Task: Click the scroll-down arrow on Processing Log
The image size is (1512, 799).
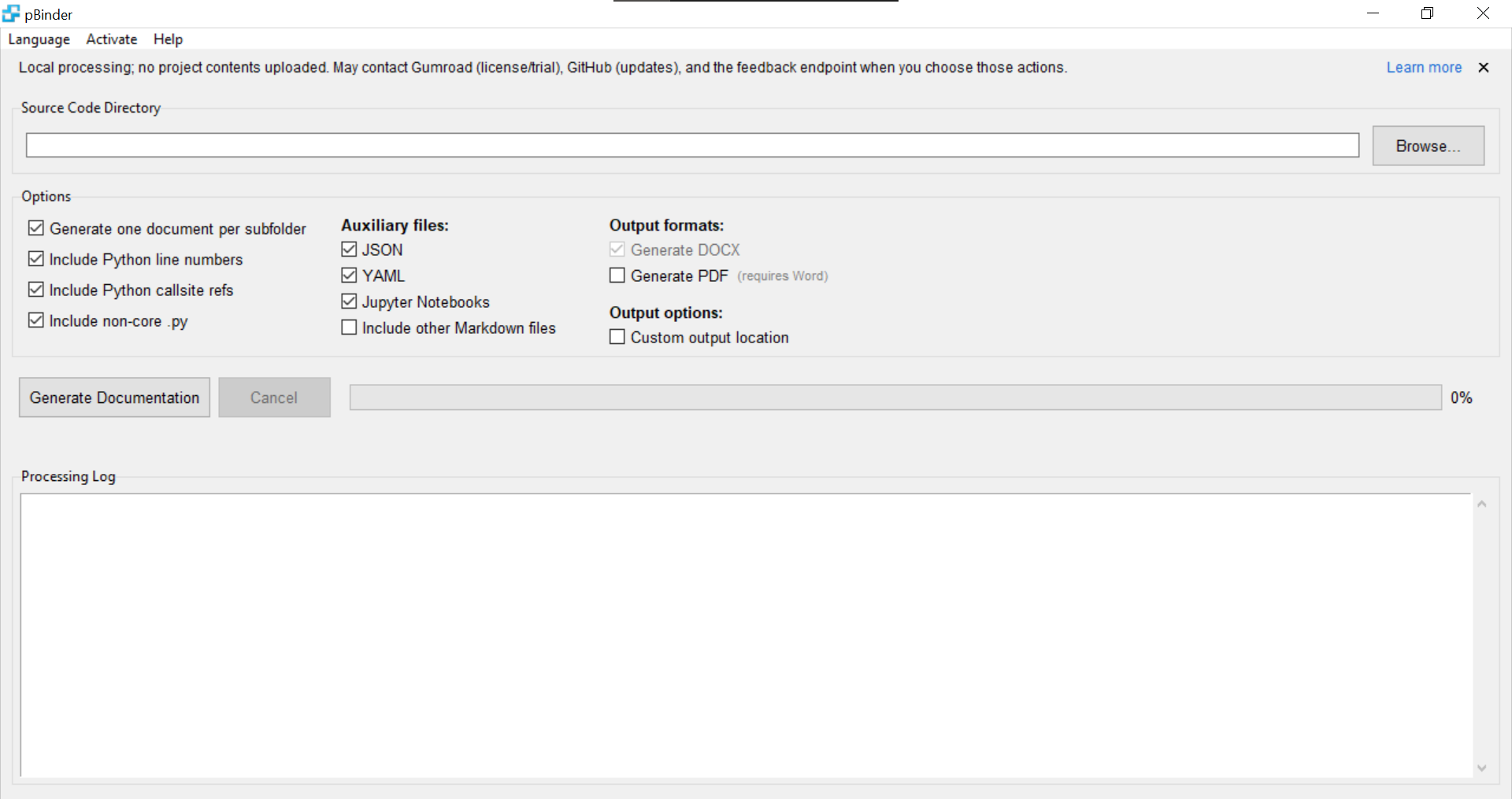Action: (x=1481, y=769)
